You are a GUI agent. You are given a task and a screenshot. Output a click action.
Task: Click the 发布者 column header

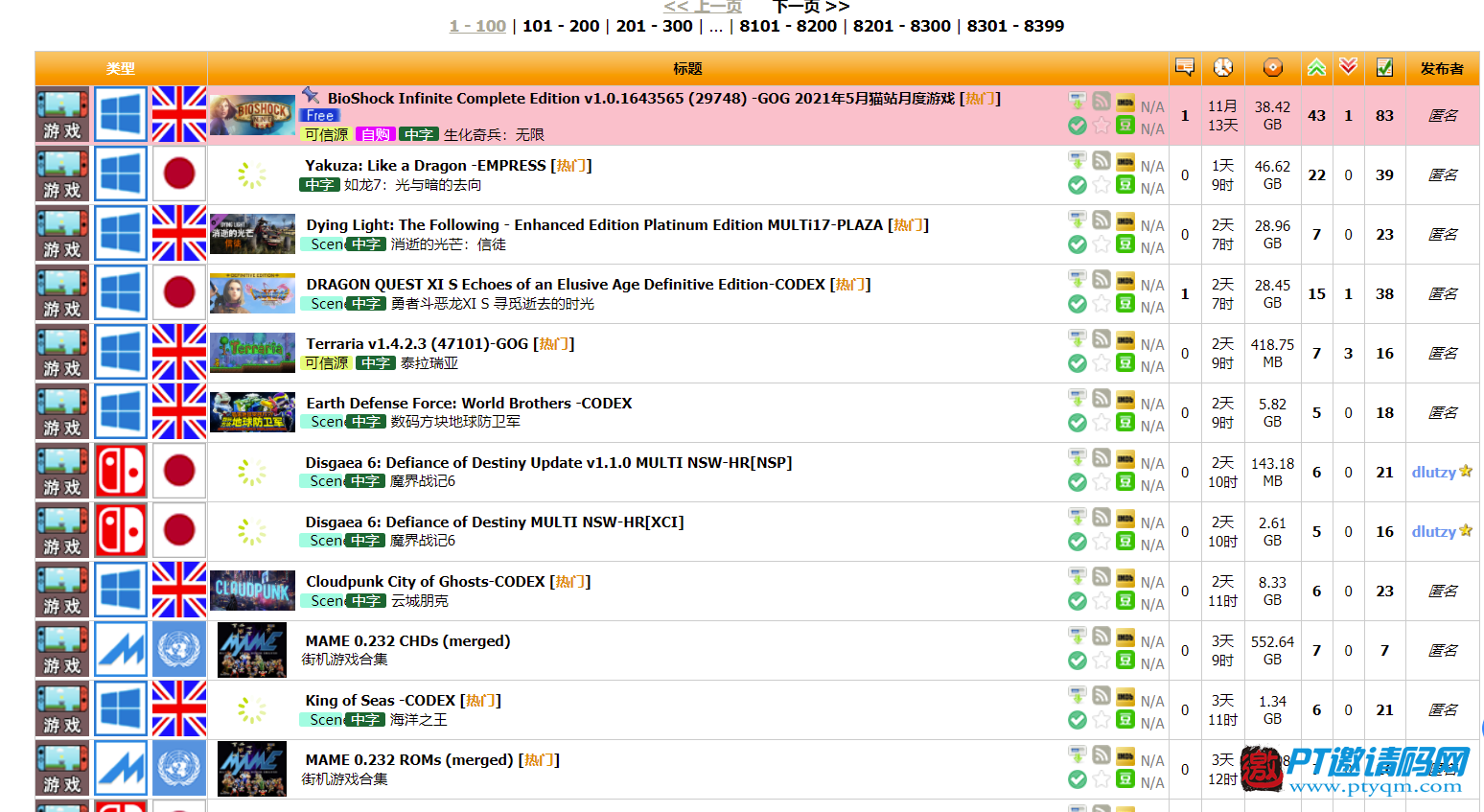point(1442,68)
